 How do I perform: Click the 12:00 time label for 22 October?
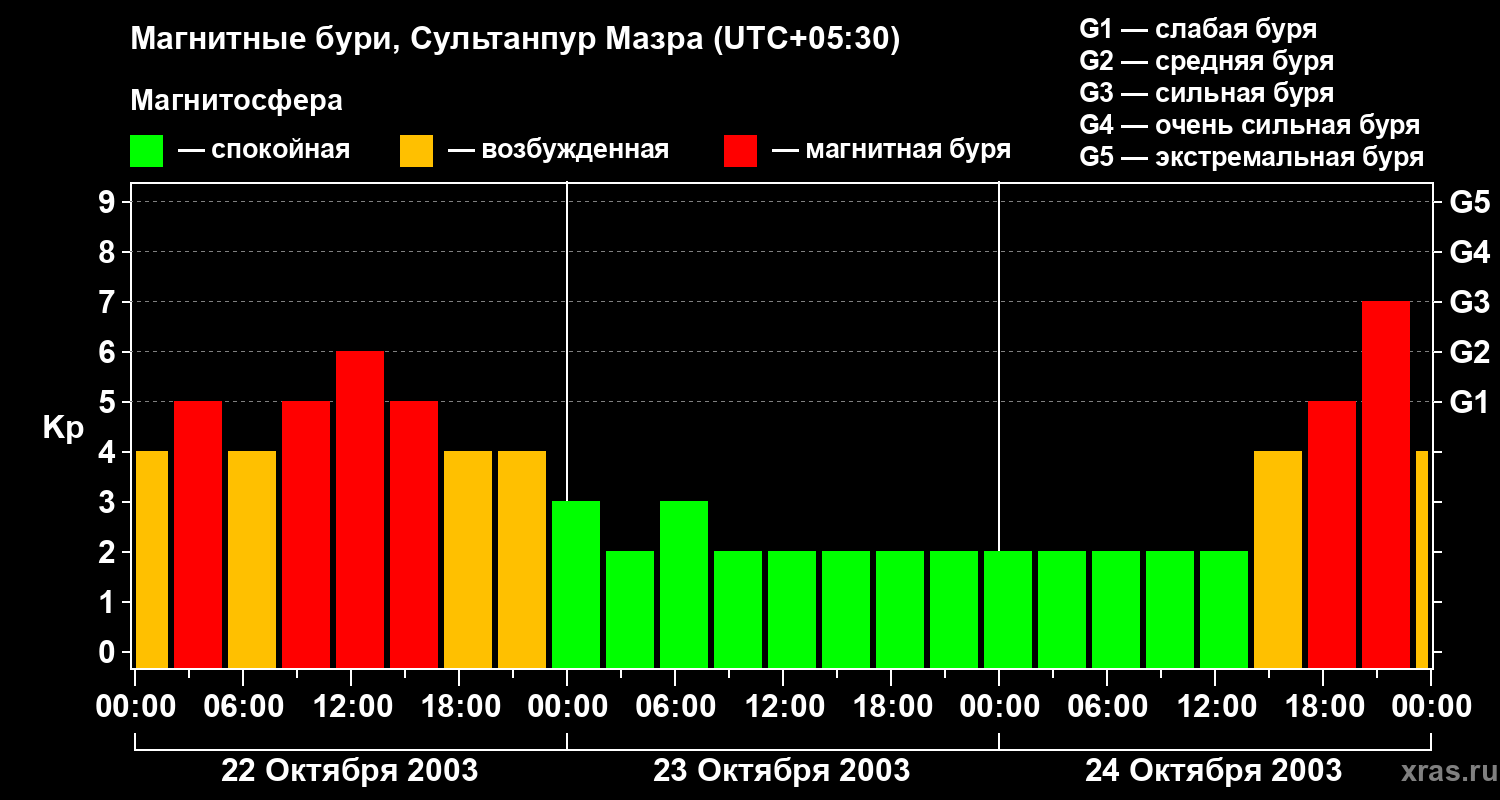coord(351,707)
